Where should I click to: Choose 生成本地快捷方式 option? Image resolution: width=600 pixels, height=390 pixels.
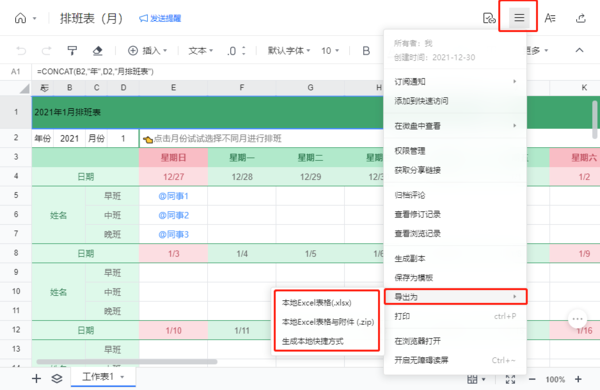coord(327,341)
